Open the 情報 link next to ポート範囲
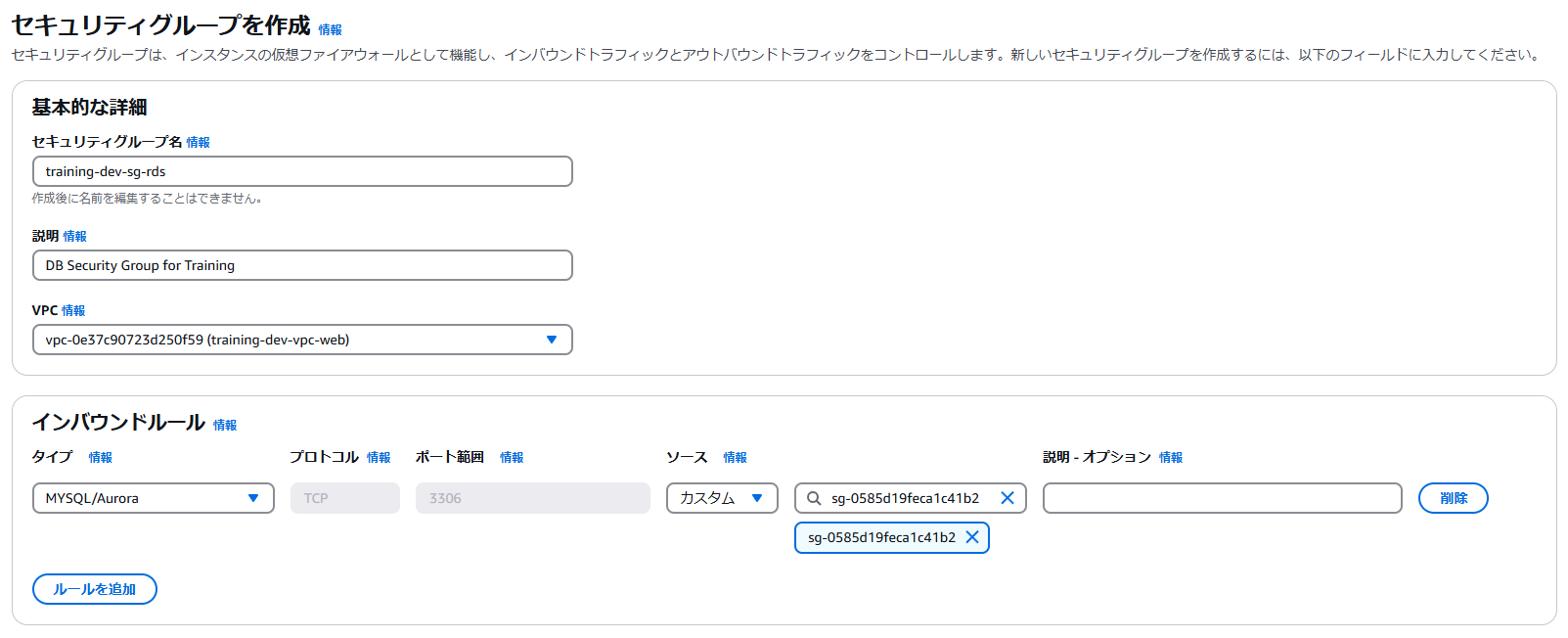 tap(512, 457)
